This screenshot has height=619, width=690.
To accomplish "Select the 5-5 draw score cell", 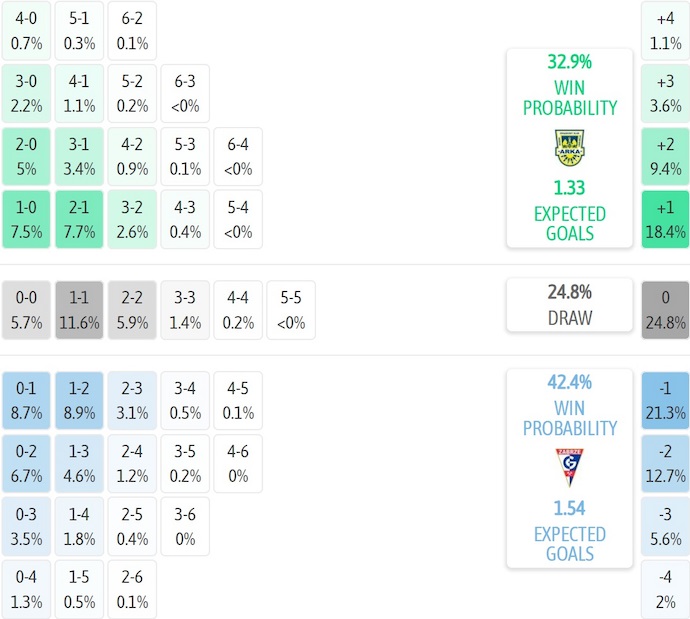I will click(x=291, y=311).
